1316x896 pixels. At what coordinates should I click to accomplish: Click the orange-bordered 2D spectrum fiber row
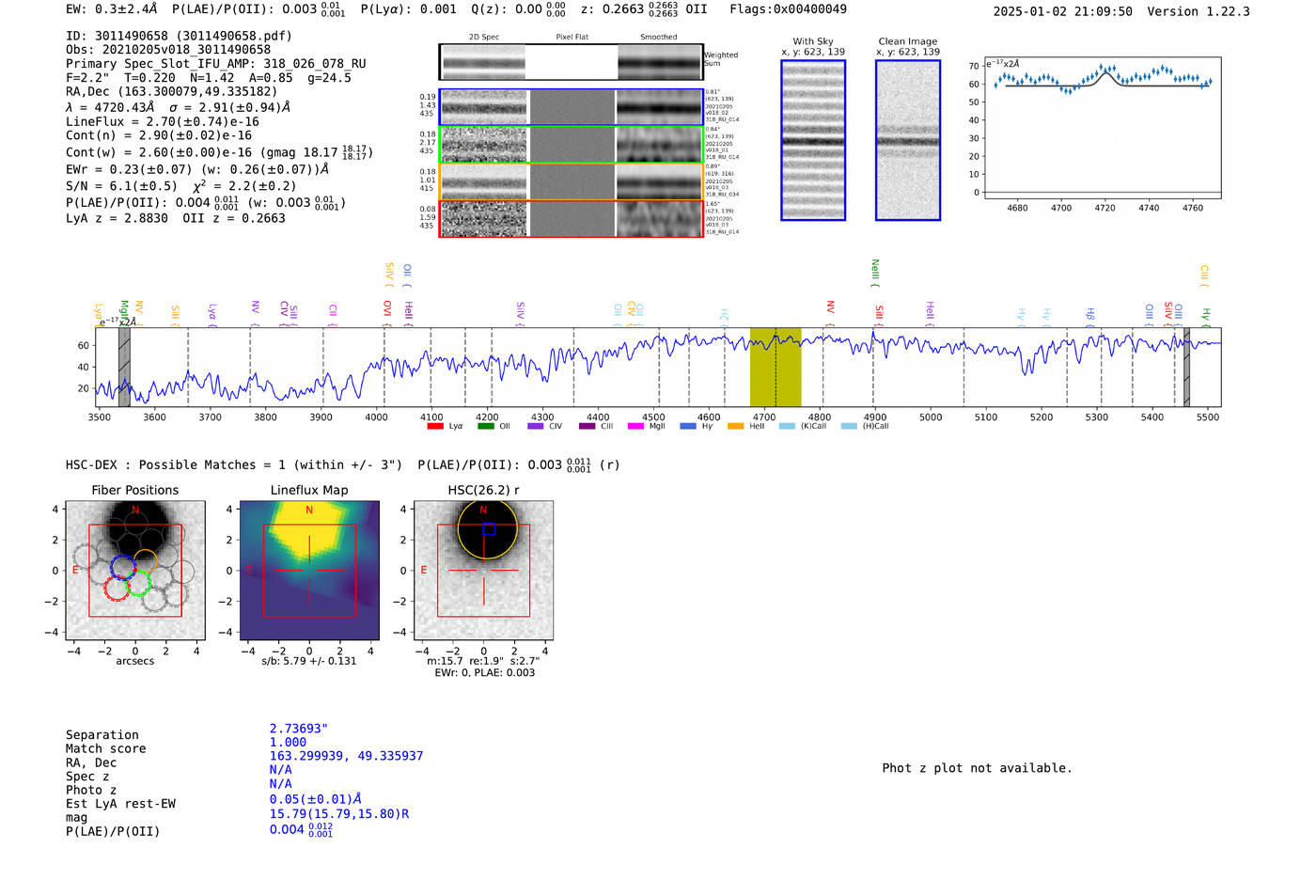(571, 181)
